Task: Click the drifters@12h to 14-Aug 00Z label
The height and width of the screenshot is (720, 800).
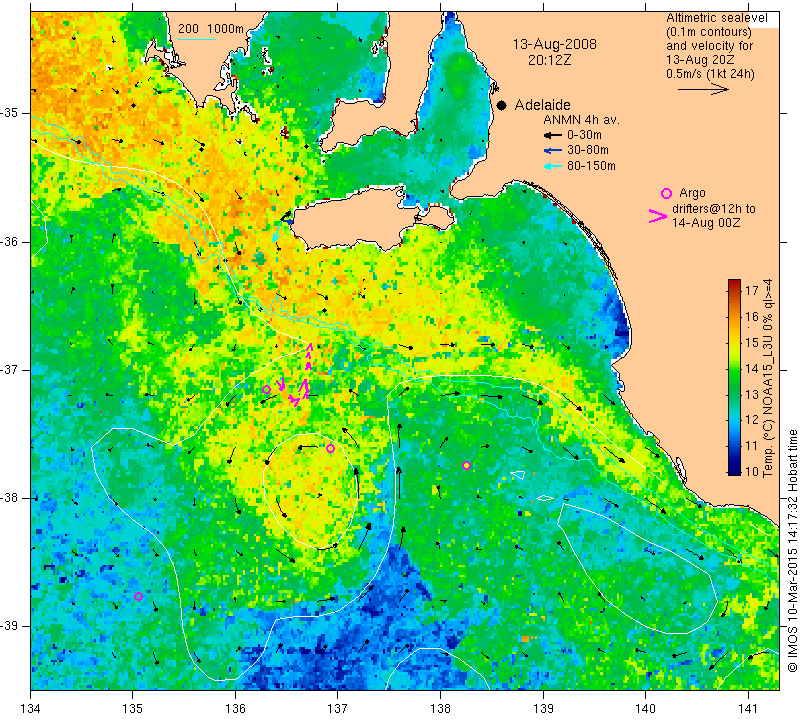Action: (x=713, y=216)
